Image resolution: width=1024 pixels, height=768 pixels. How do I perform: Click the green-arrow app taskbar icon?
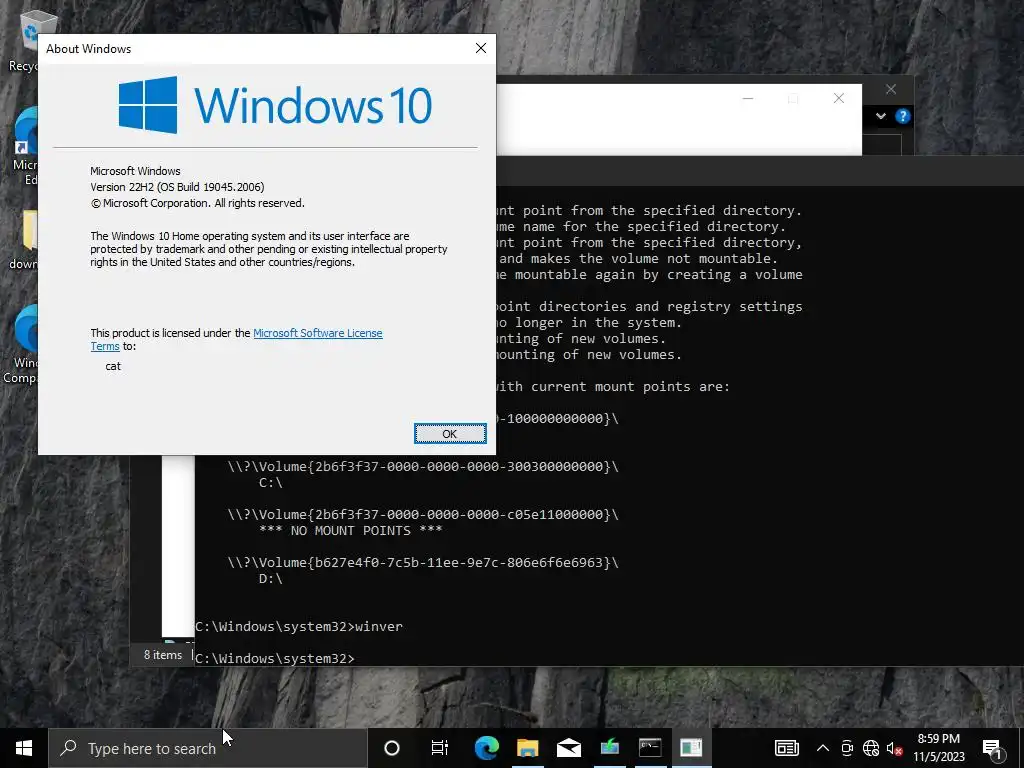tap(610, 748)
